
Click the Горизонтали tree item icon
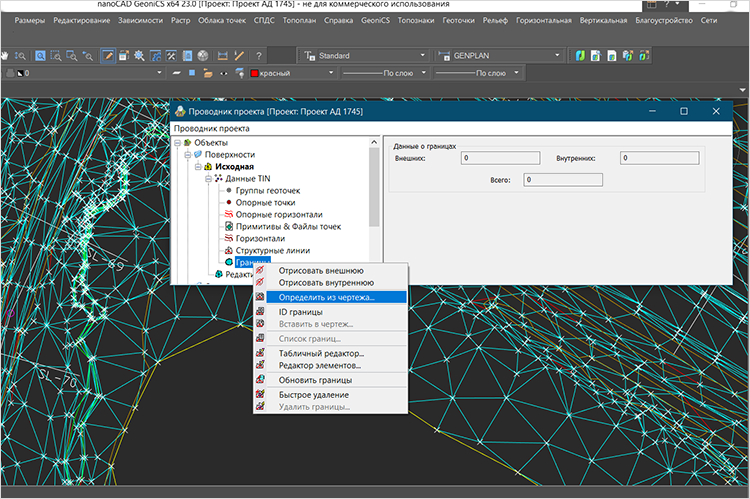[x=229, y=238]
